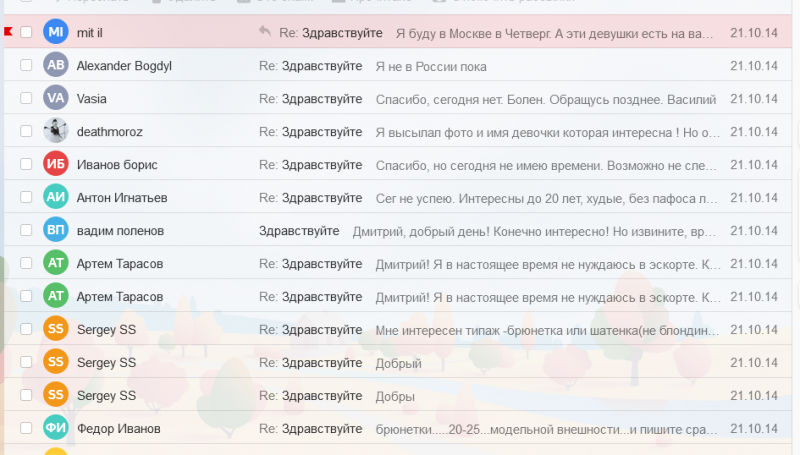The image size is (800, 455).
Task: Click the VA avatar of Vasia
Action: pyautogui.click(x=56, y=98)
